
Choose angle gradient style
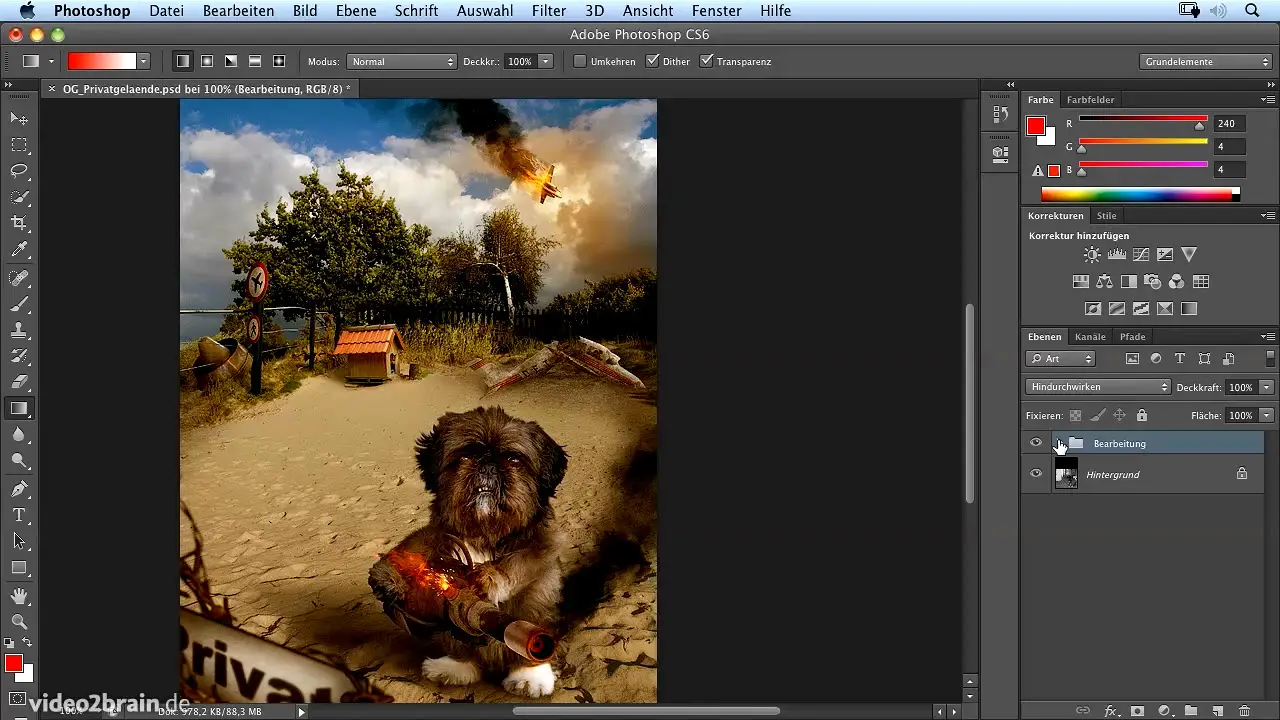click(231, 61)
